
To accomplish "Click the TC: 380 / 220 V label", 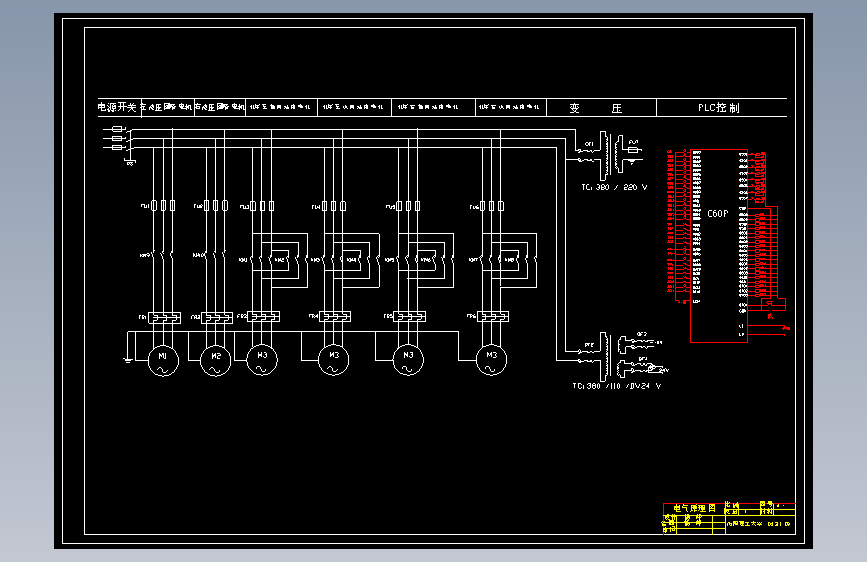I will pyautogui.click(x=614, y=187).
